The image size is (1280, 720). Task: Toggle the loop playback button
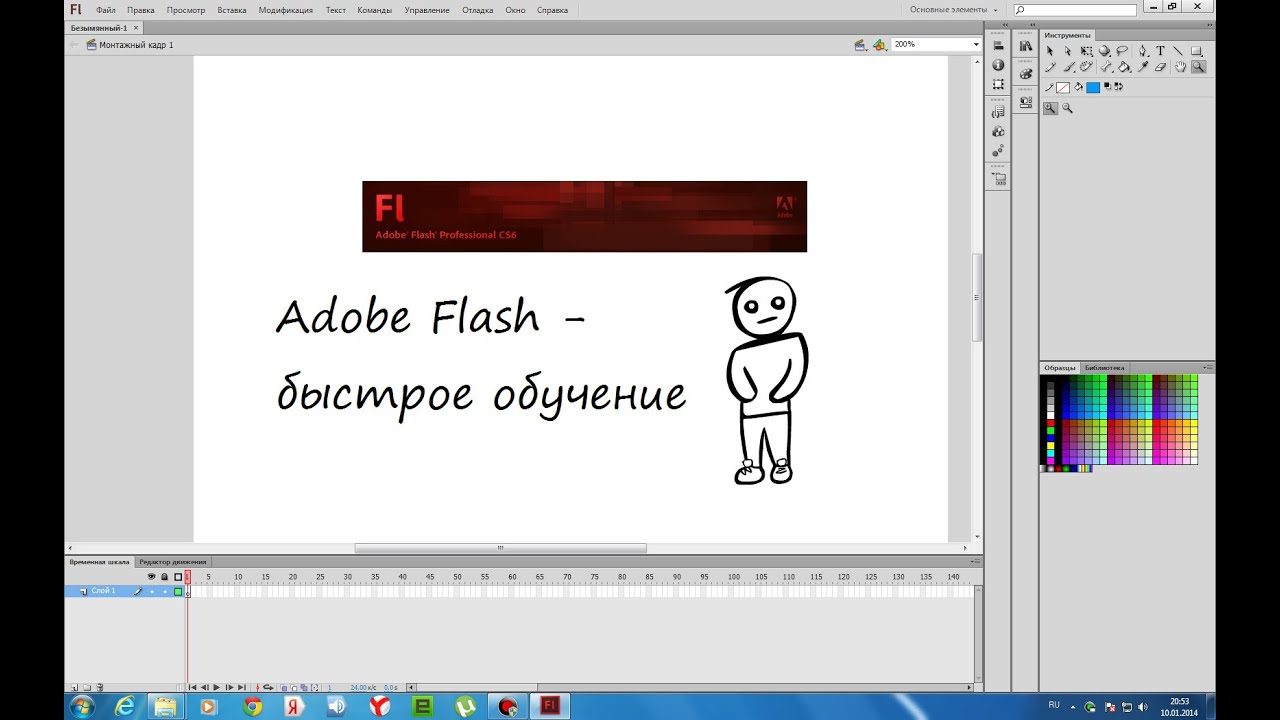pyautogui.click(x=268, y=687)
